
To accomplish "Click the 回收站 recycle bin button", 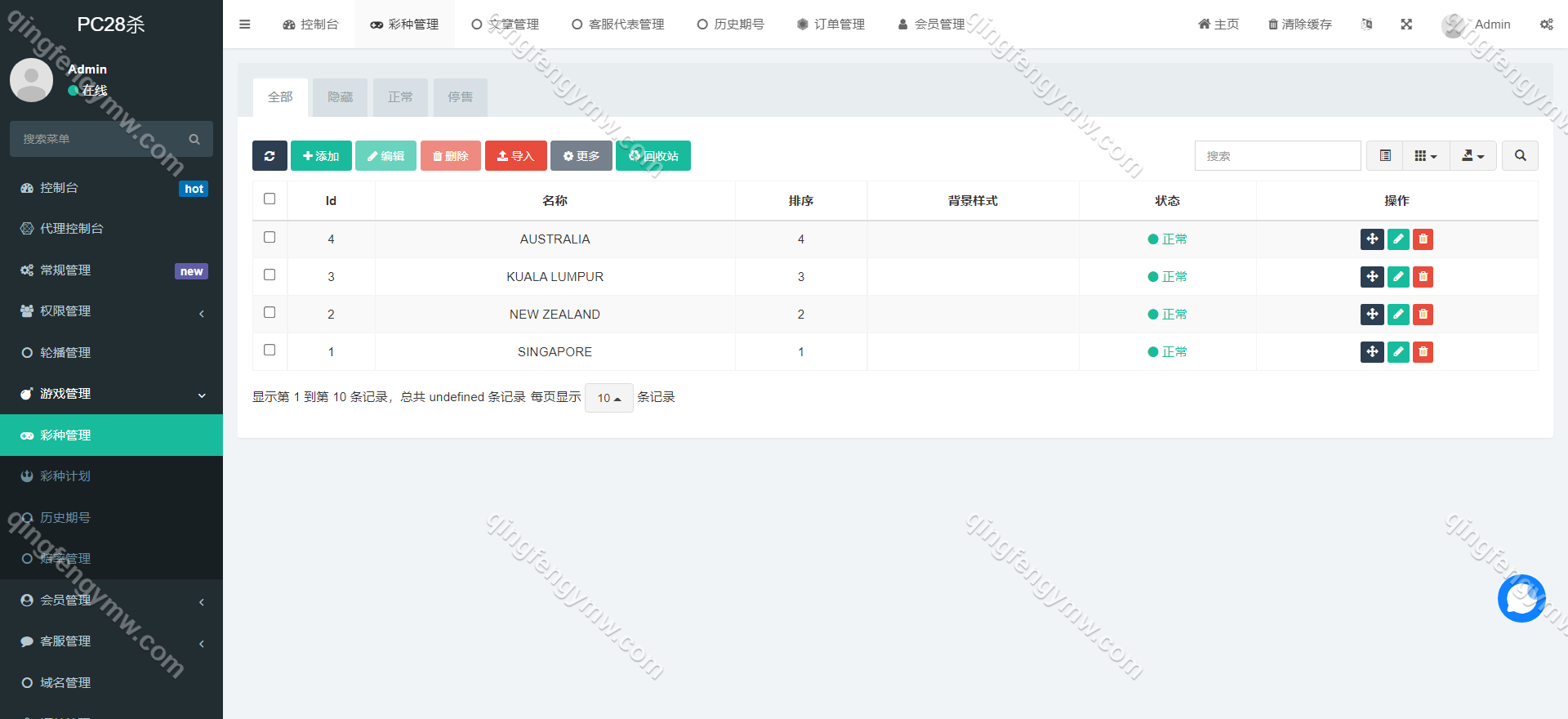I will pyautogui.click(x=653, y=156).
